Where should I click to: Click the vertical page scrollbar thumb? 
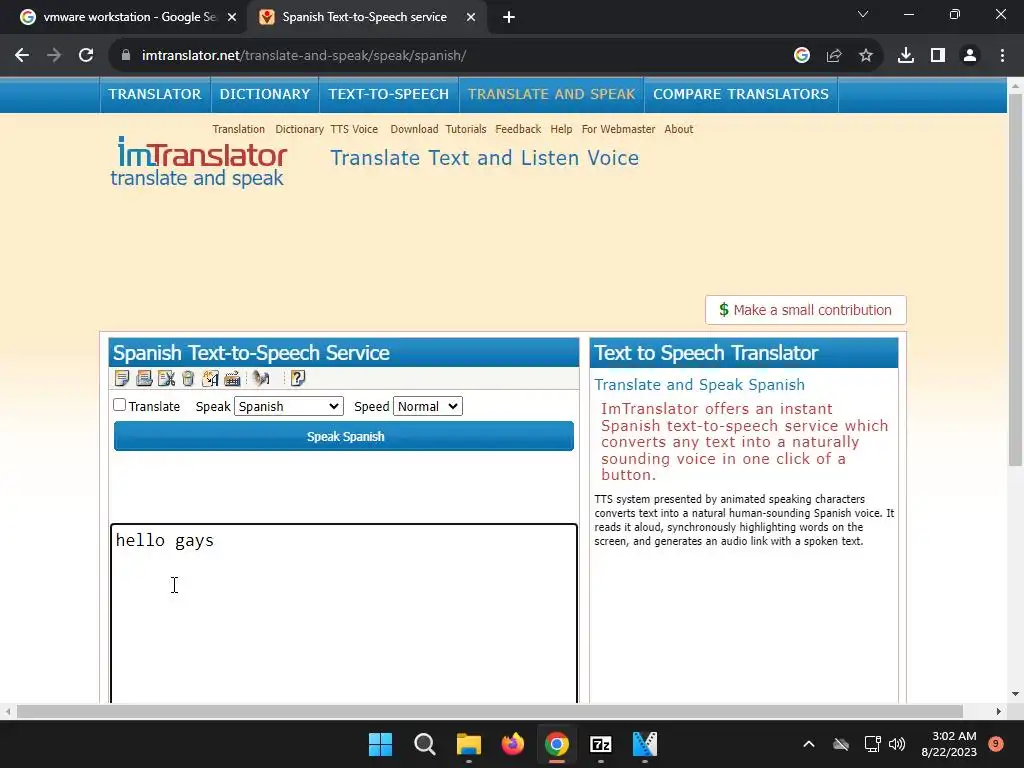1015,280
